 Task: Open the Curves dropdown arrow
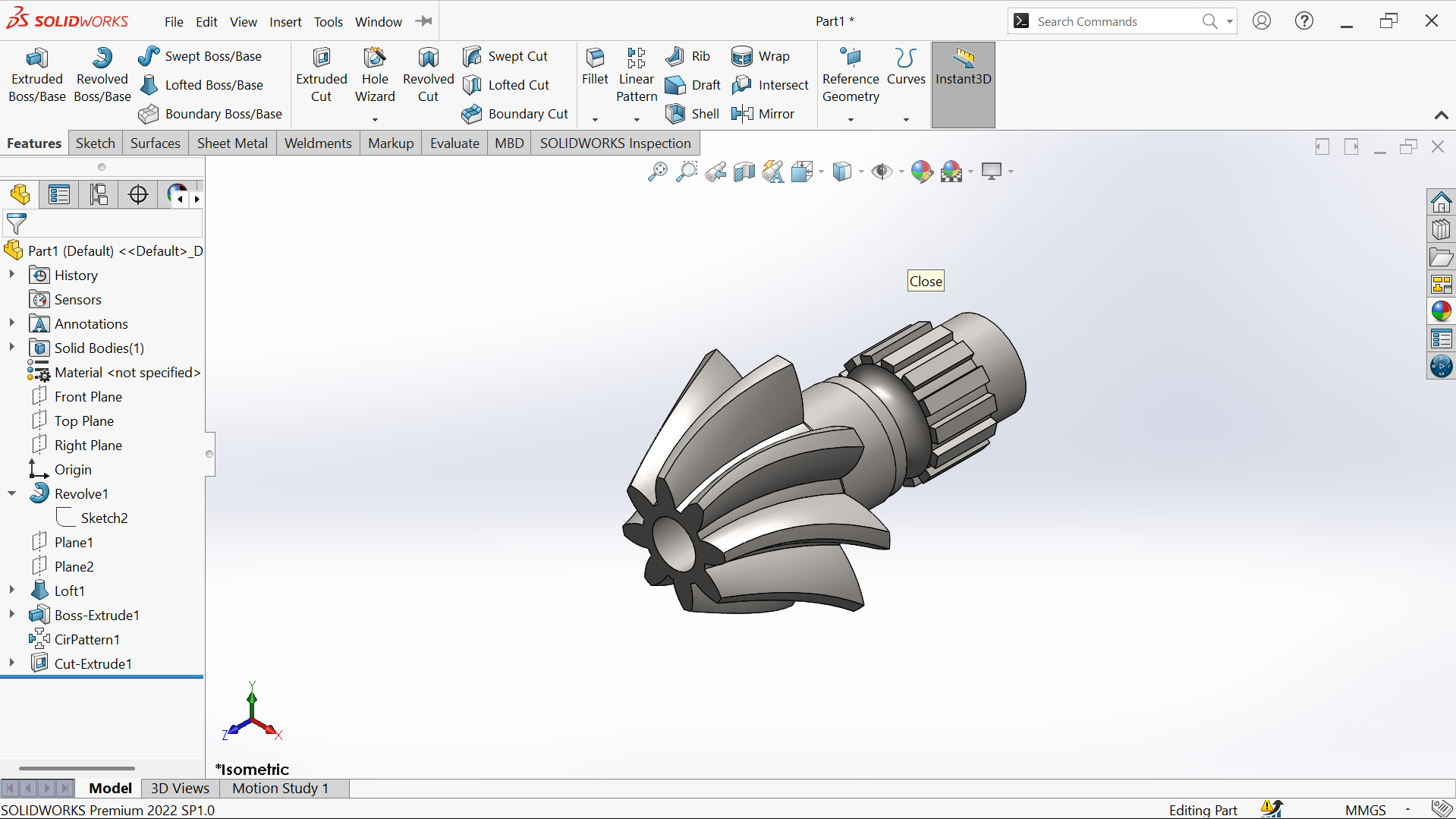tap(906, 120)
